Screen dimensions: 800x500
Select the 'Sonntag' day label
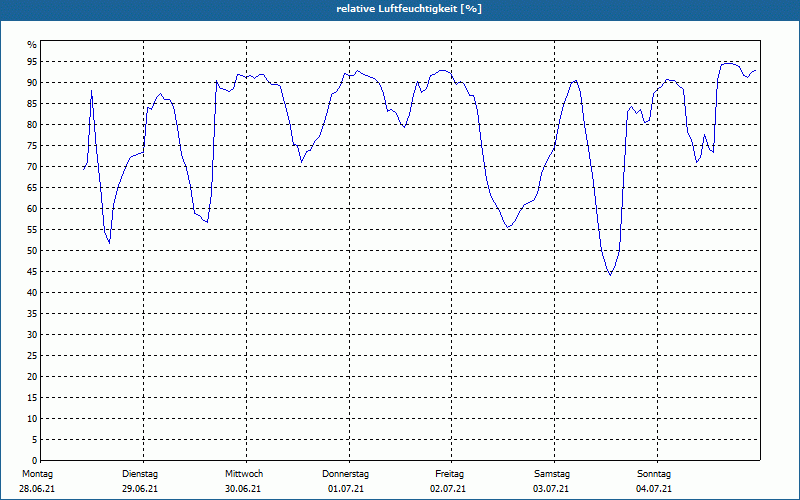click(x=654, y=474)
